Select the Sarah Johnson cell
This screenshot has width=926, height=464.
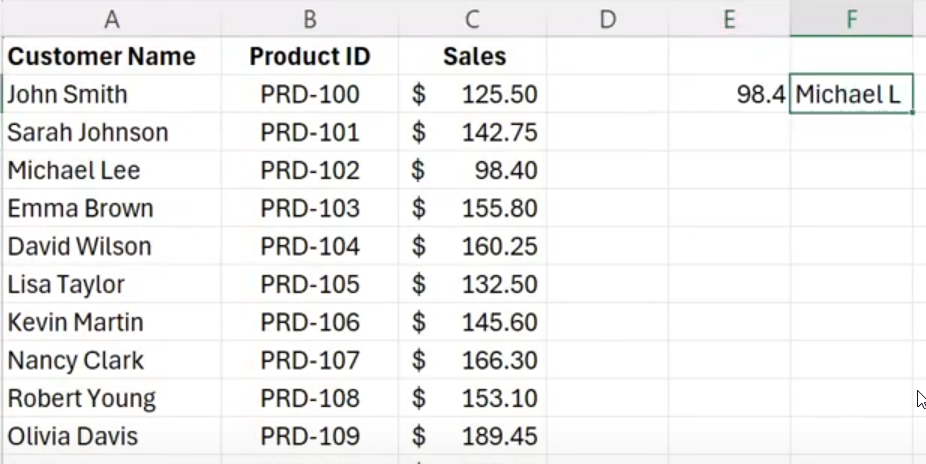(x=88, y=133)
